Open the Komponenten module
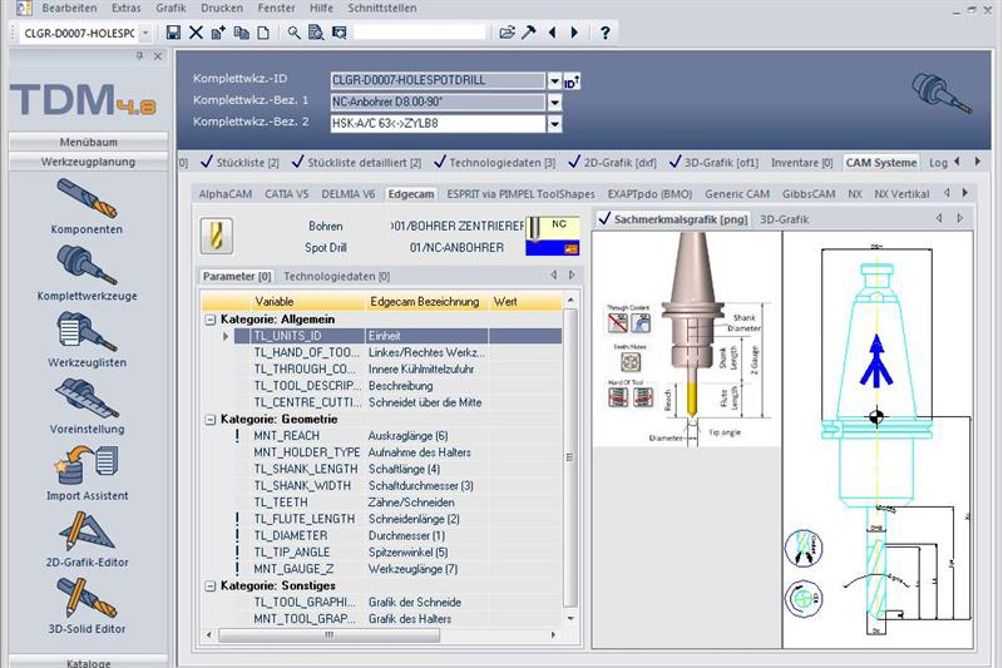 (x=87, y=206)
